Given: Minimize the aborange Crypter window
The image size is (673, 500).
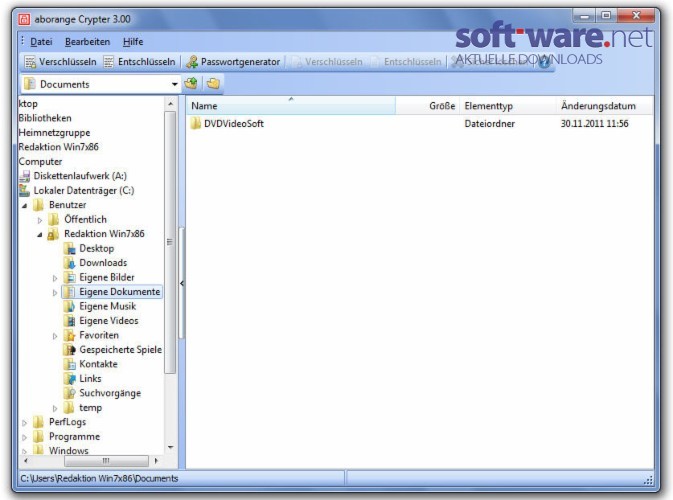Looking at the screenshot, I should 585,16.
